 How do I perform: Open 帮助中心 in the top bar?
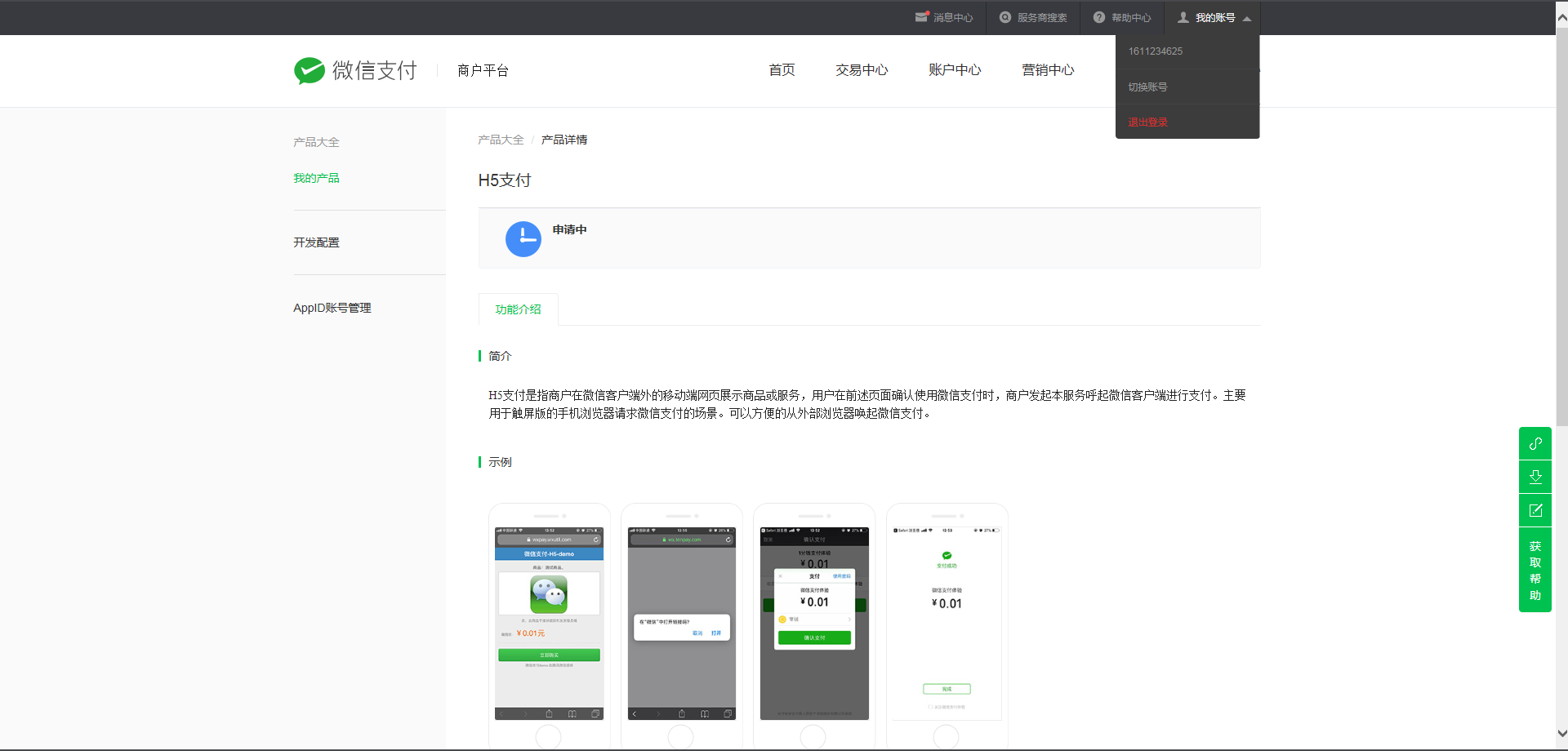point(1131,17)
